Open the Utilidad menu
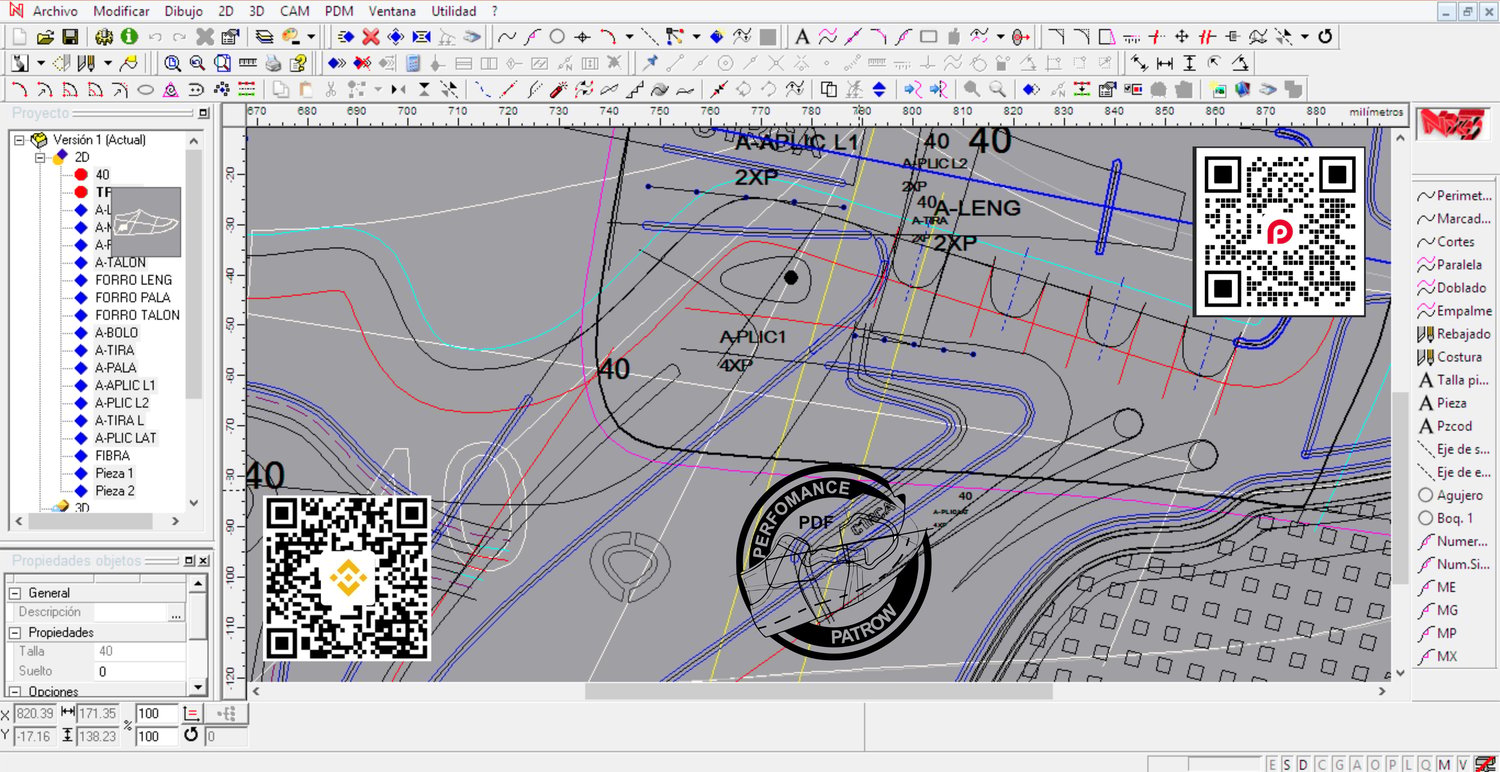Screen dimensions: 1500x772 click(454, 11)
